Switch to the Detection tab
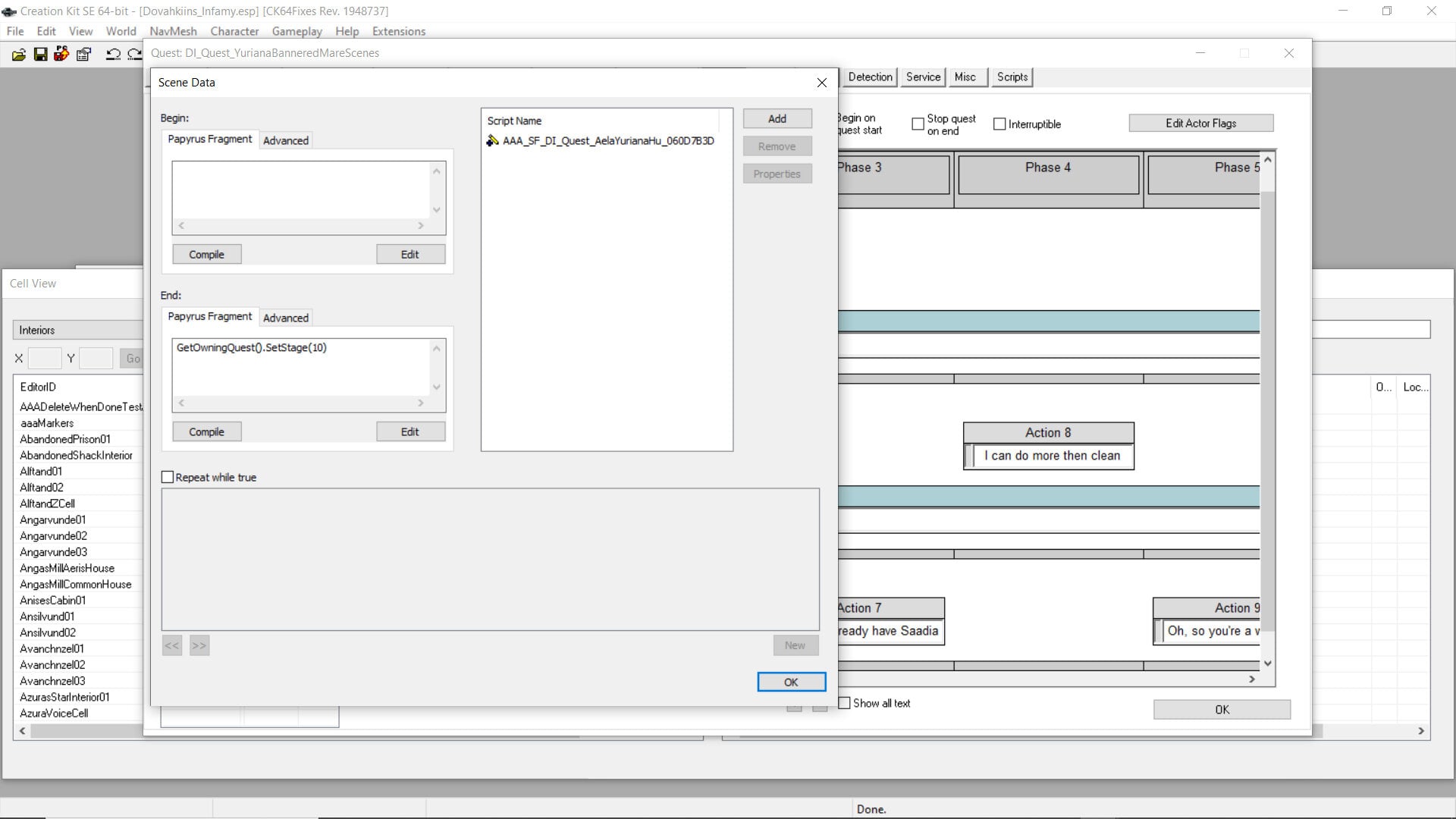The image size is (1456, 819). pos(870,77)
